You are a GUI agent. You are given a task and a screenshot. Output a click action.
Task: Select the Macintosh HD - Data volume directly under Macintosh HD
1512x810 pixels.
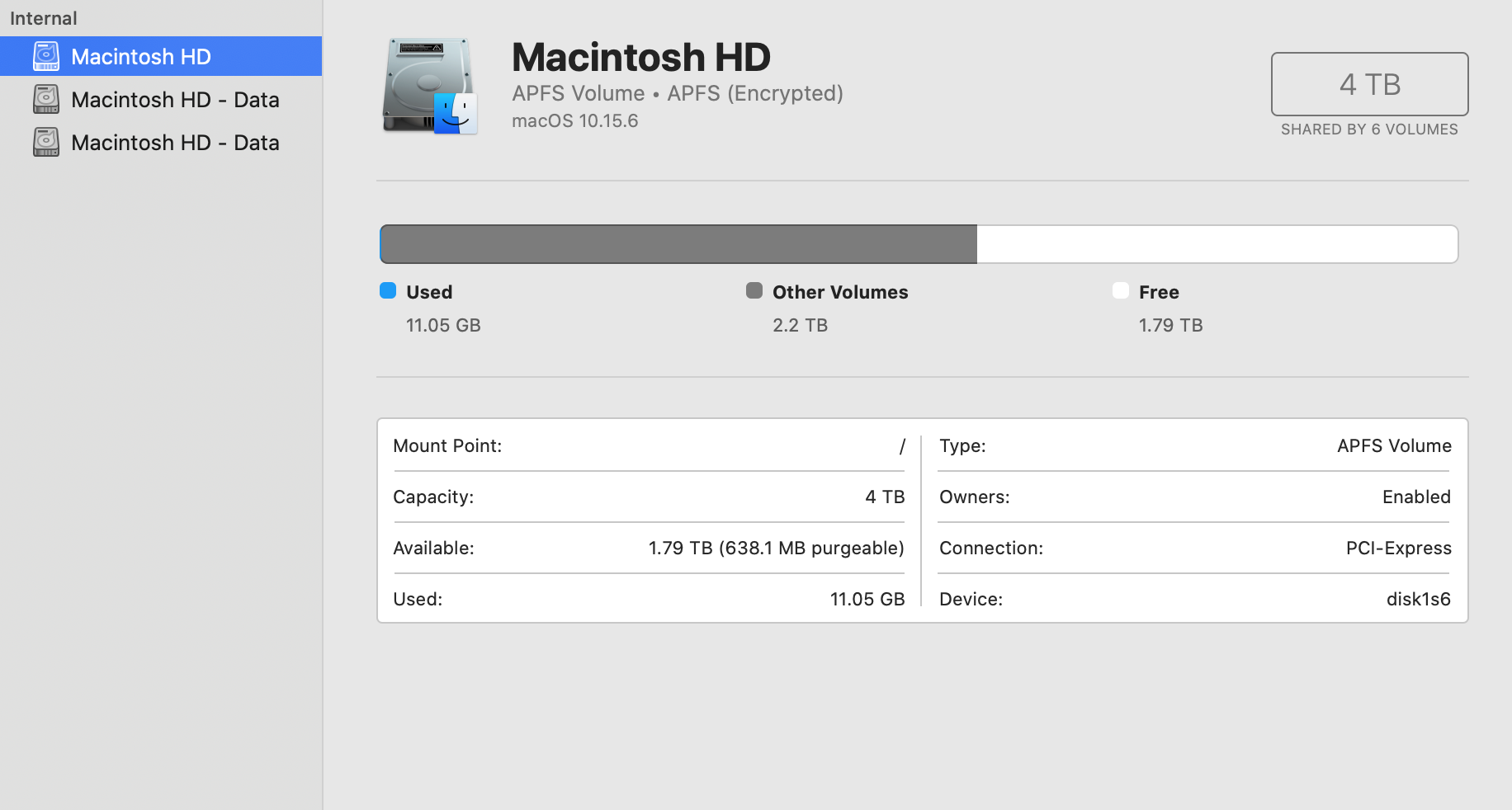(175, 99)
